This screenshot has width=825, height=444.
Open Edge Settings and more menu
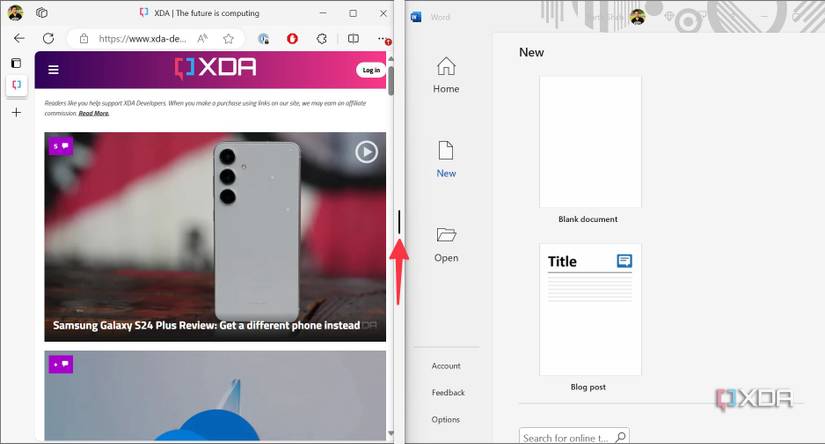click(383, 38)
